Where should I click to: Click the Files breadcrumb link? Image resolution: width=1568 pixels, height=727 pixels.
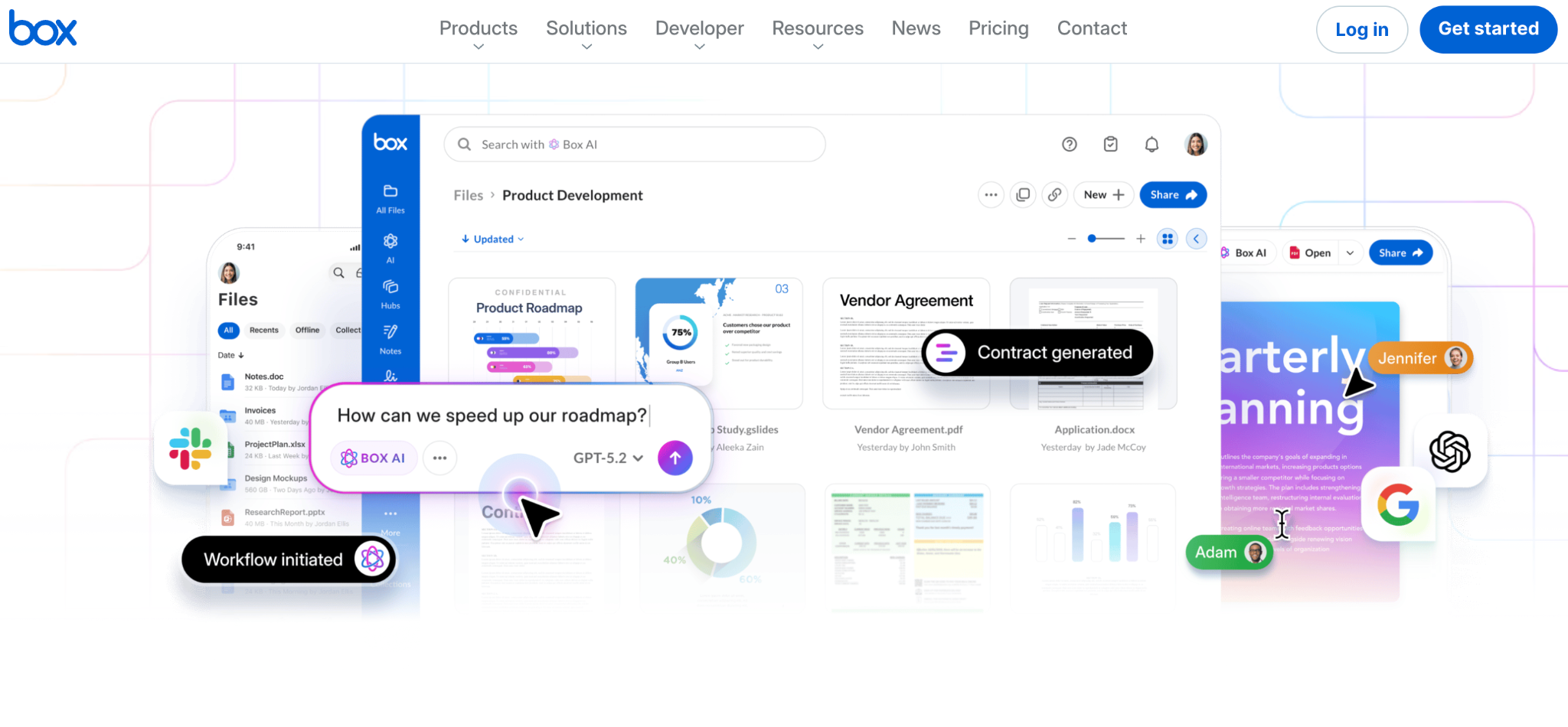coord(469,195)
